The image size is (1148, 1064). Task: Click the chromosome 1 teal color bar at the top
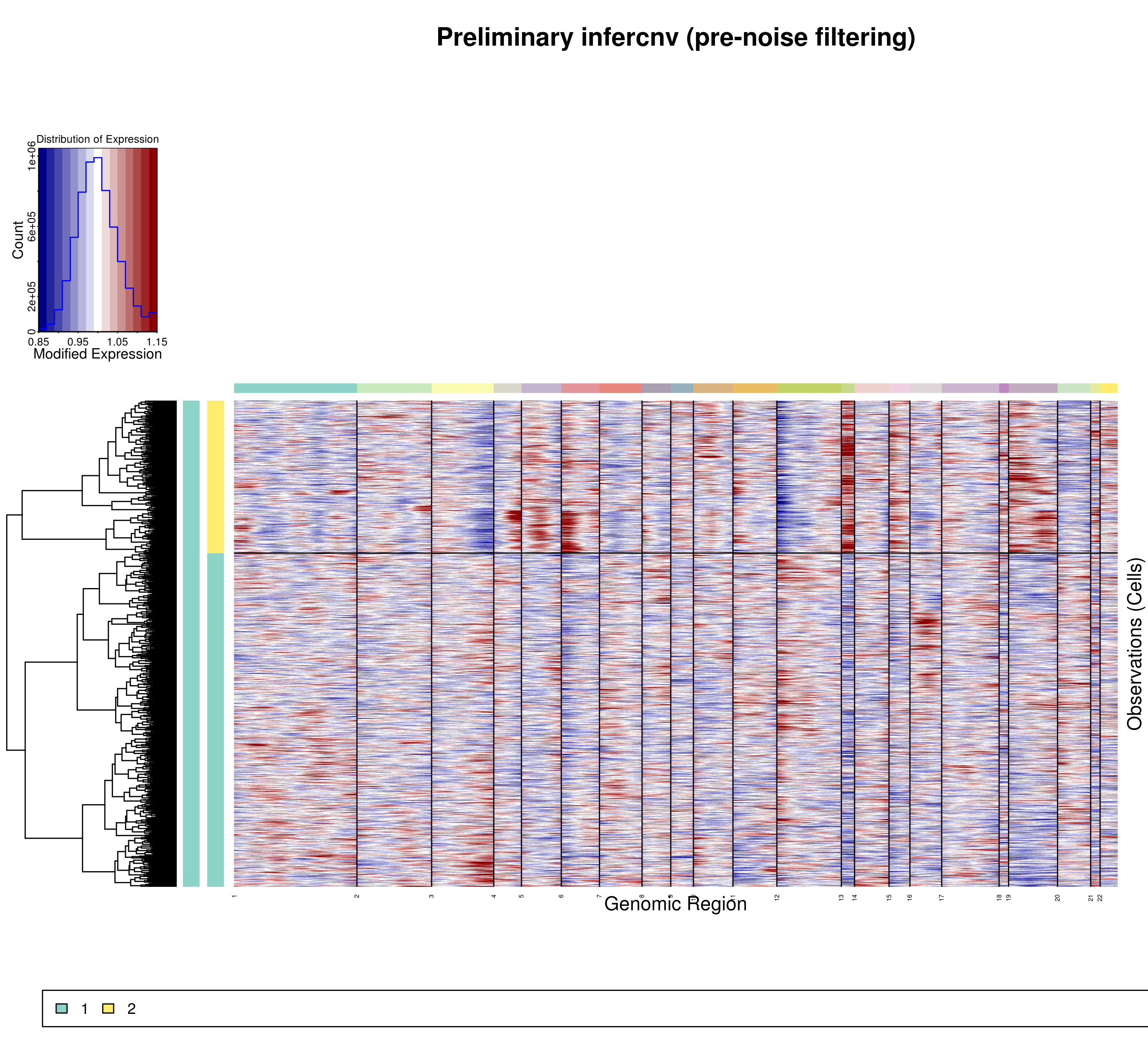click(x=295, y=388)
